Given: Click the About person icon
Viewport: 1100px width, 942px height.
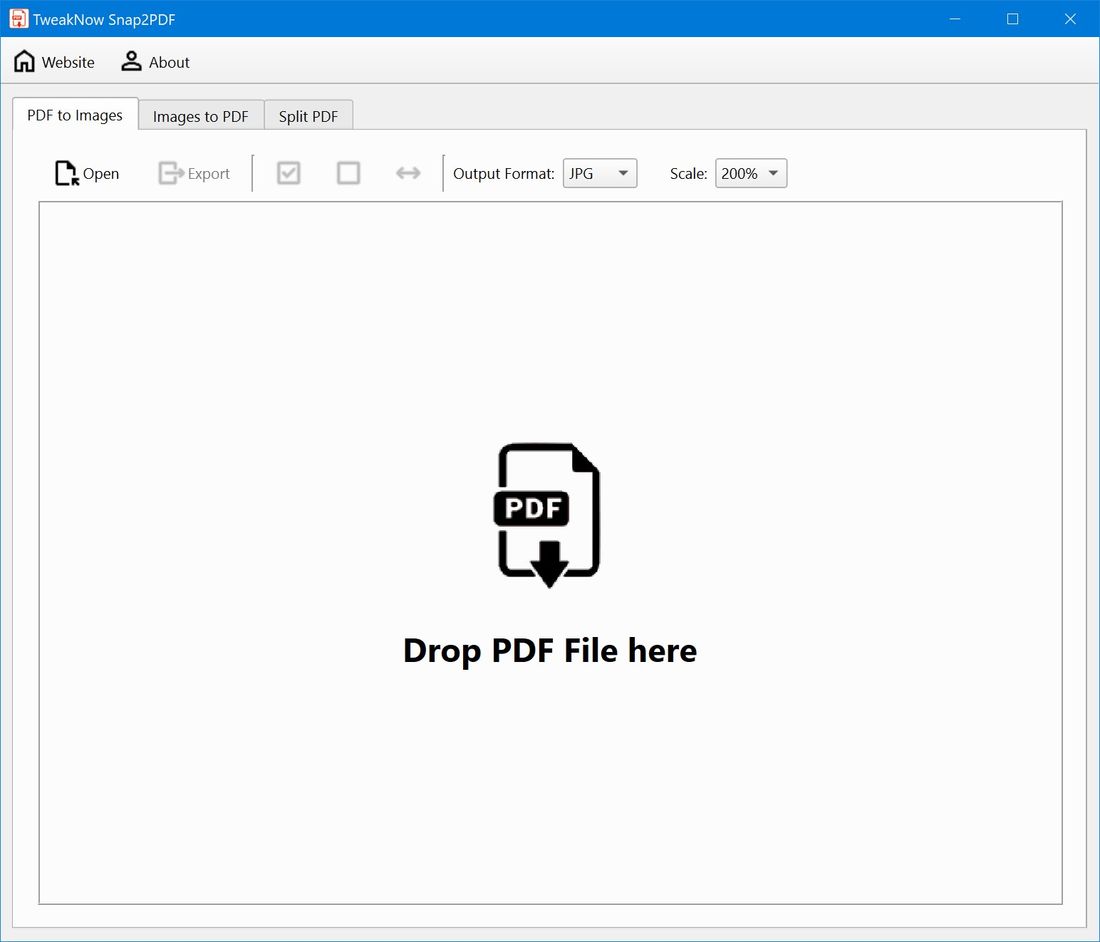Looking at the screenshot, I should [x=131, y=61].
